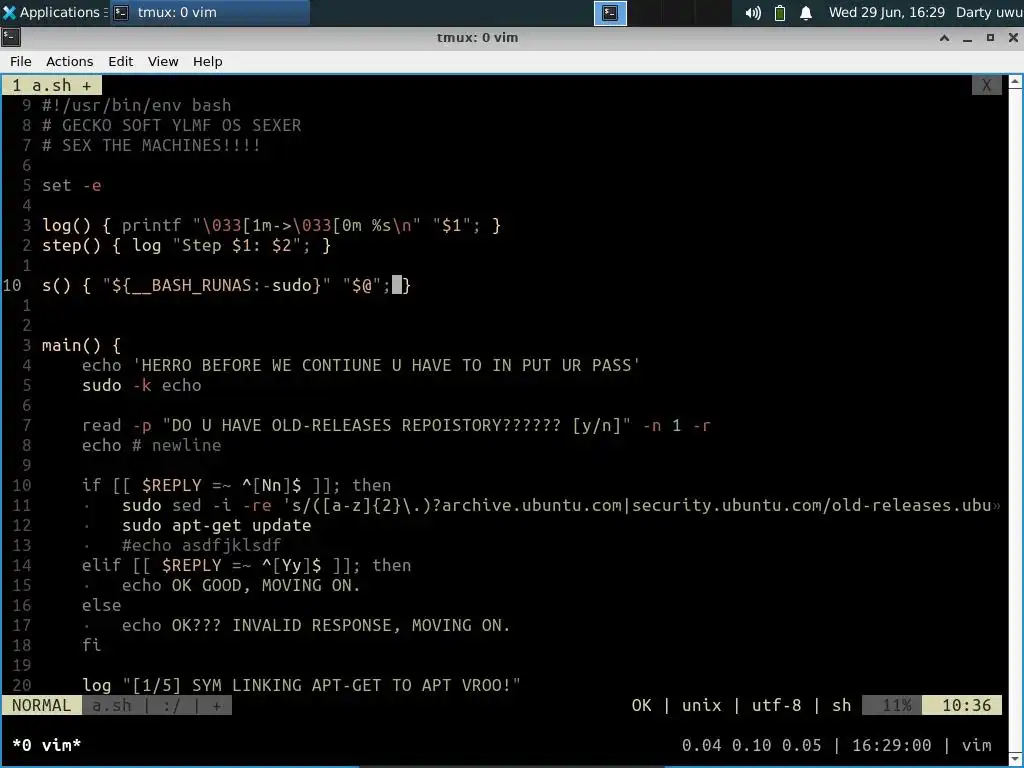
Task: Click the a.sh filename in the statusline
Action: (112, 705)
